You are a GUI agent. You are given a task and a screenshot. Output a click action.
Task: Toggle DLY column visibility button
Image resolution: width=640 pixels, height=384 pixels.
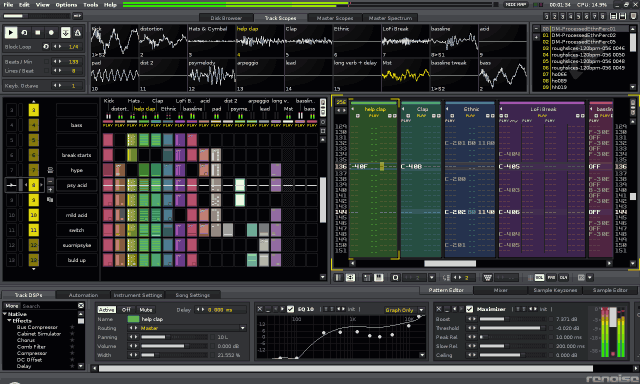pos(564,277)
